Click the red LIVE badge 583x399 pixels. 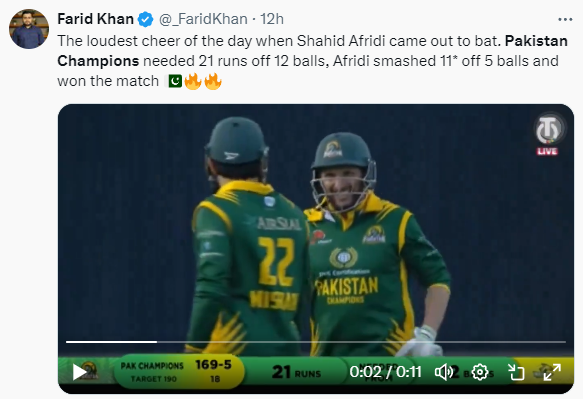pos(547,151)
